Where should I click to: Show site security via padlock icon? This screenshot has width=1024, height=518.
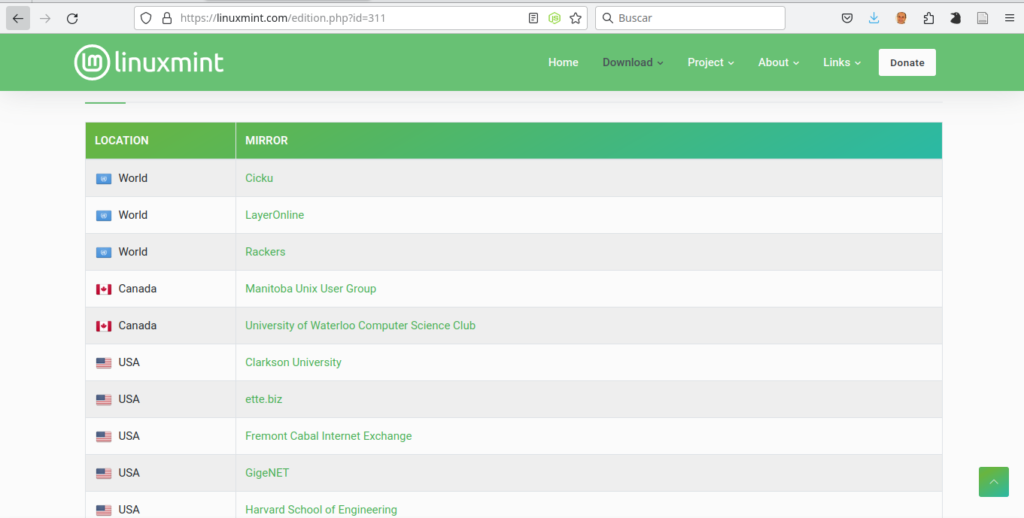point(167,18)
